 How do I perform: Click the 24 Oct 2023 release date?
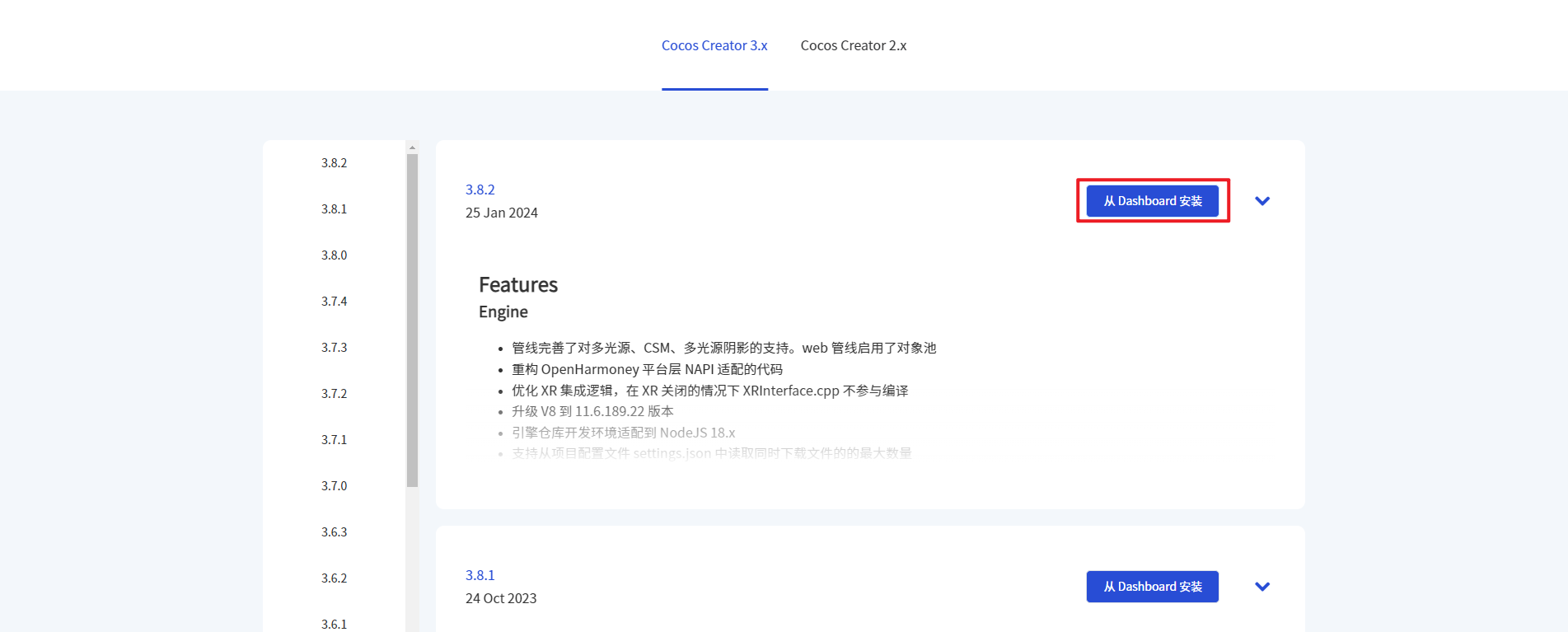tap(501, 598)
